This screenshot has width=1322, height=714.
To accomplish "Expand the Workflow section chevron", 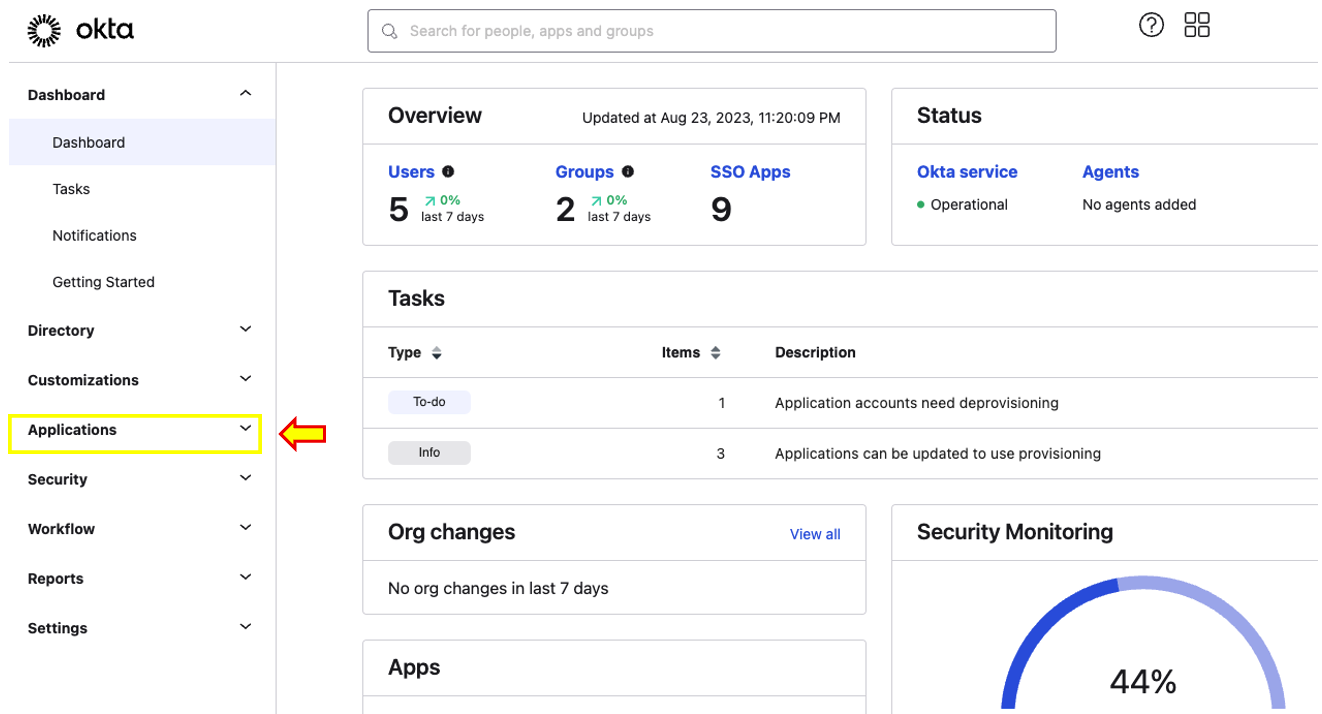I will 246,528.
